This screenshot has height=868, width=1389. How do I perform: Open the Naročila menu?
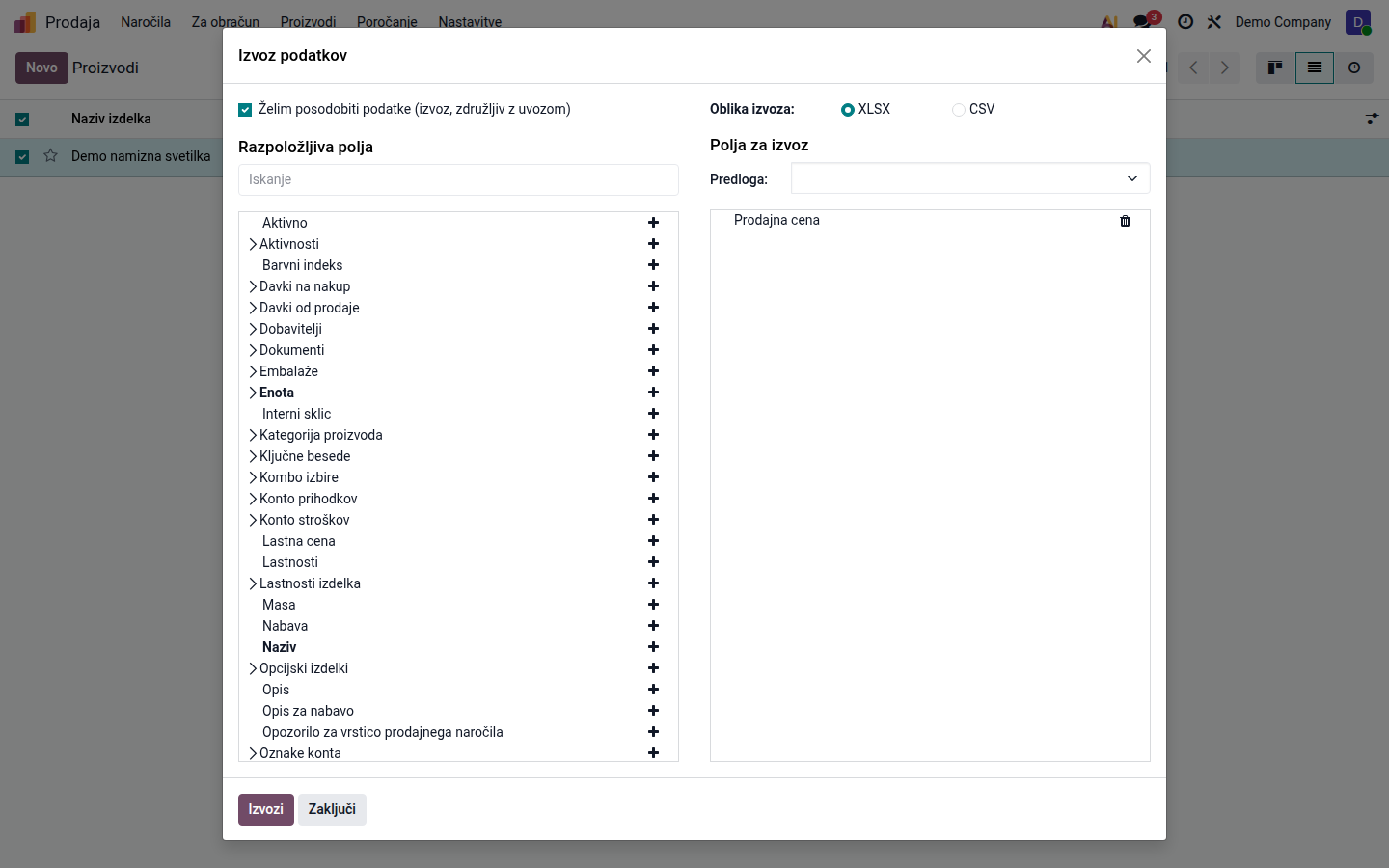tap(146, 21)
